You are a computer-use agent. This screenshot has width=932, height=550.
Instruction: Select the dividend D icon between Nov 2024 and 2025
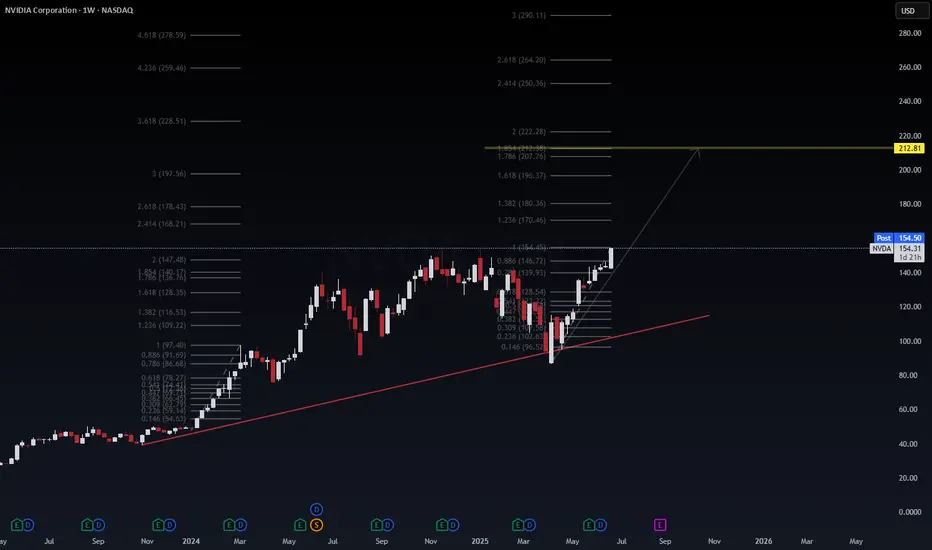(x=453, y=525)
